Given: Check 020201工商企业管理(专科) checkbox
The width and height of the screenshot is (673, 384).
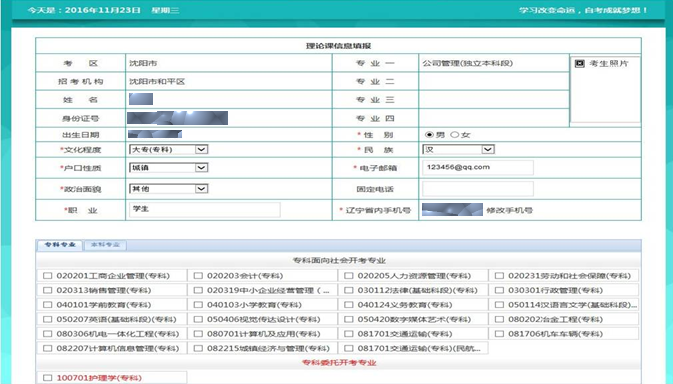Looking at the screenshot, I should (x=47, y=276).
